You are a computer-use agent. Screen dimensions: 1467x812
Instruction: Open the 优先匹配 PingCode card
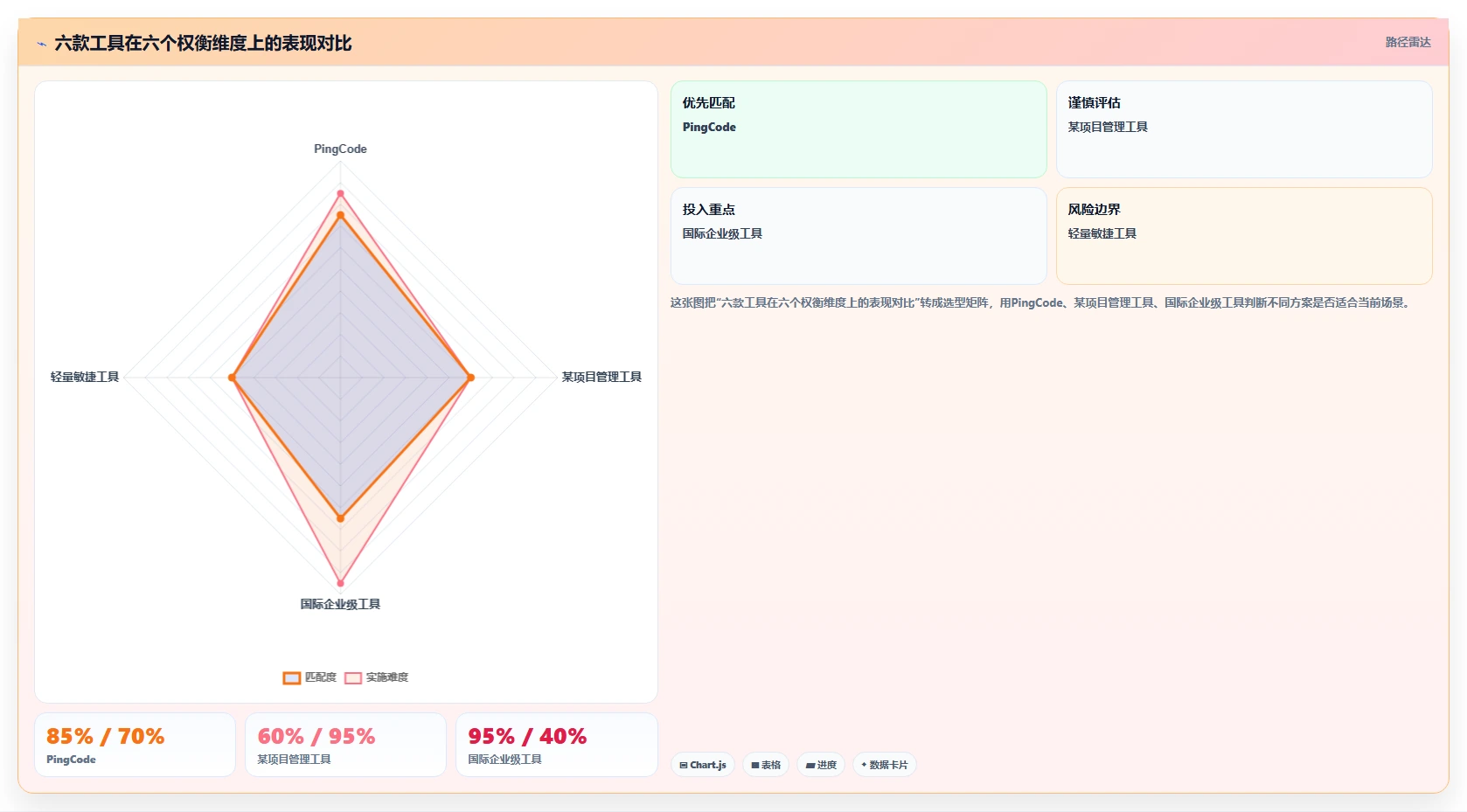[x=859, y=129]
